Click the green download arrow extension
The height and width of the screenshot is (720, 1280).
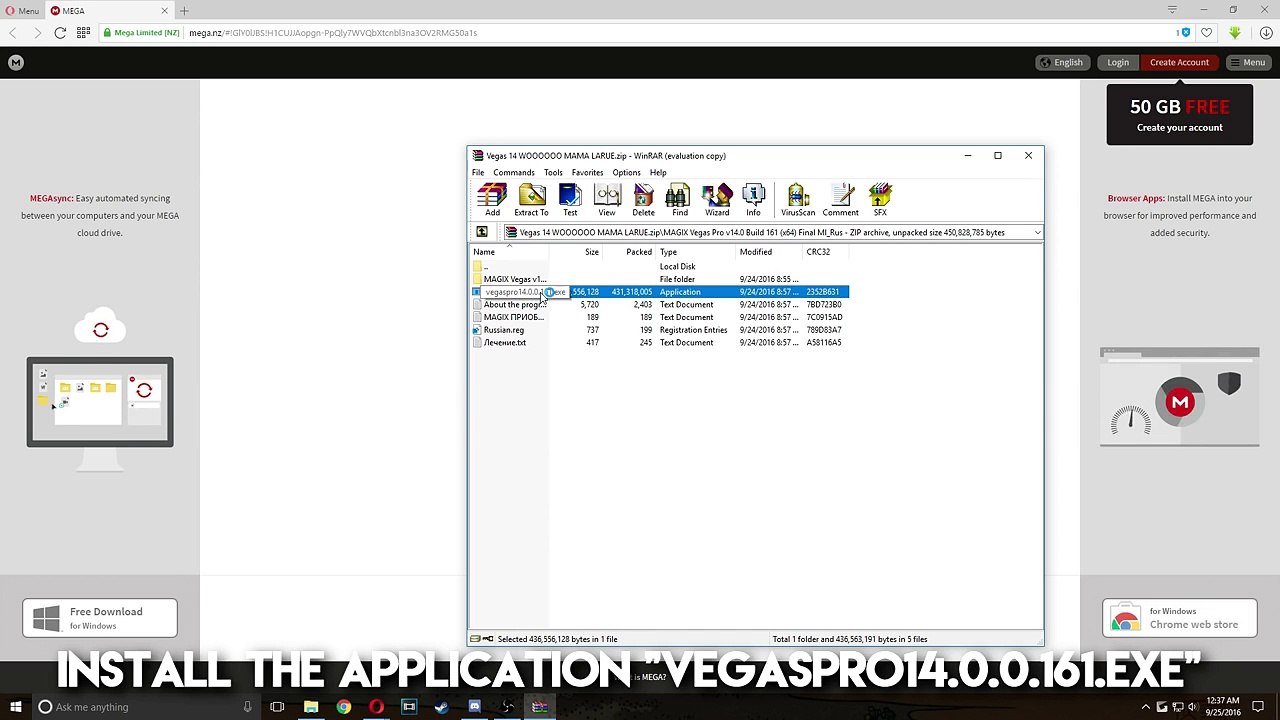[x=1235, y=33]
